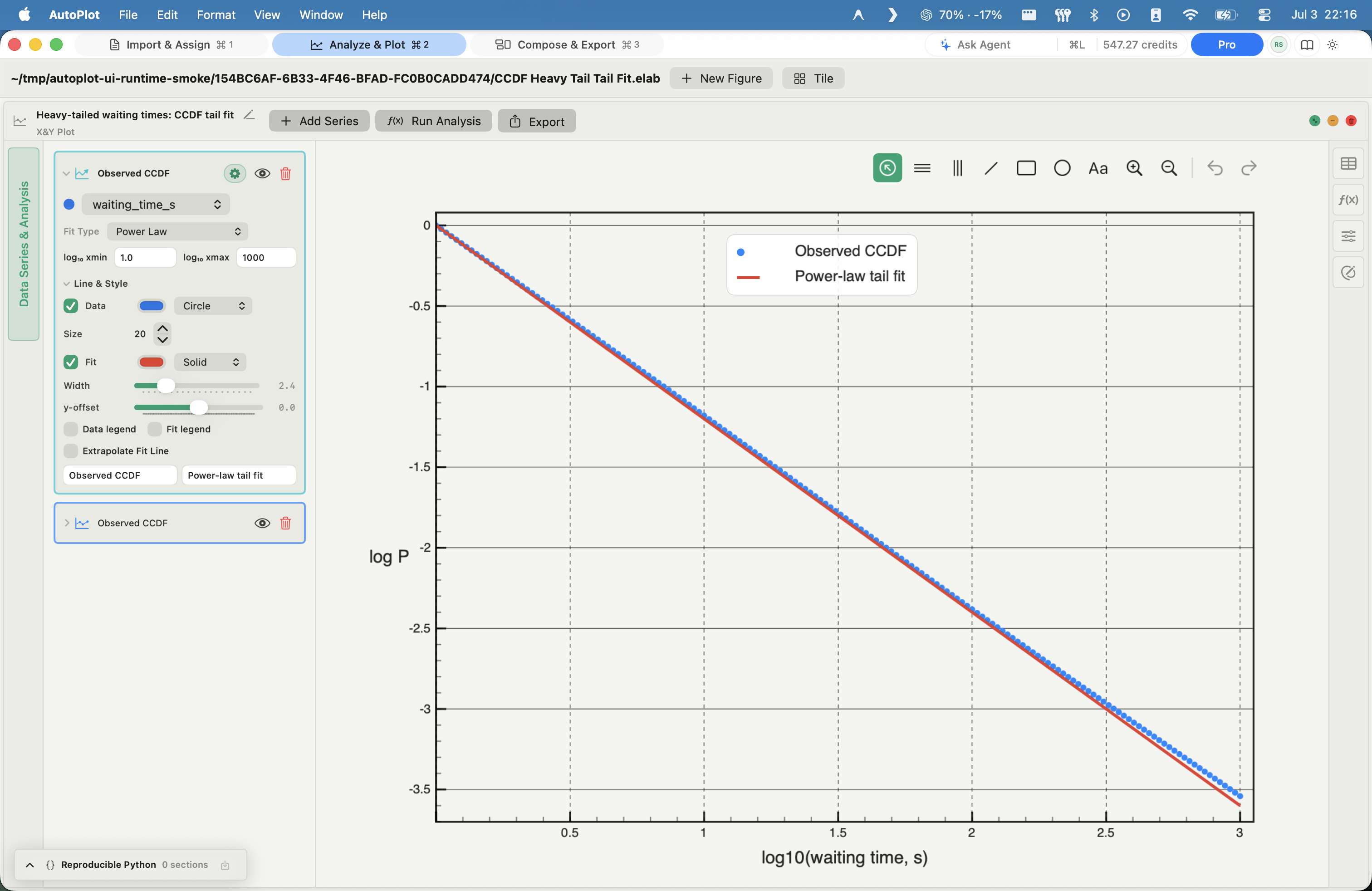Open the View menu
The image size is (1372, 891).
tap(267, 15)
